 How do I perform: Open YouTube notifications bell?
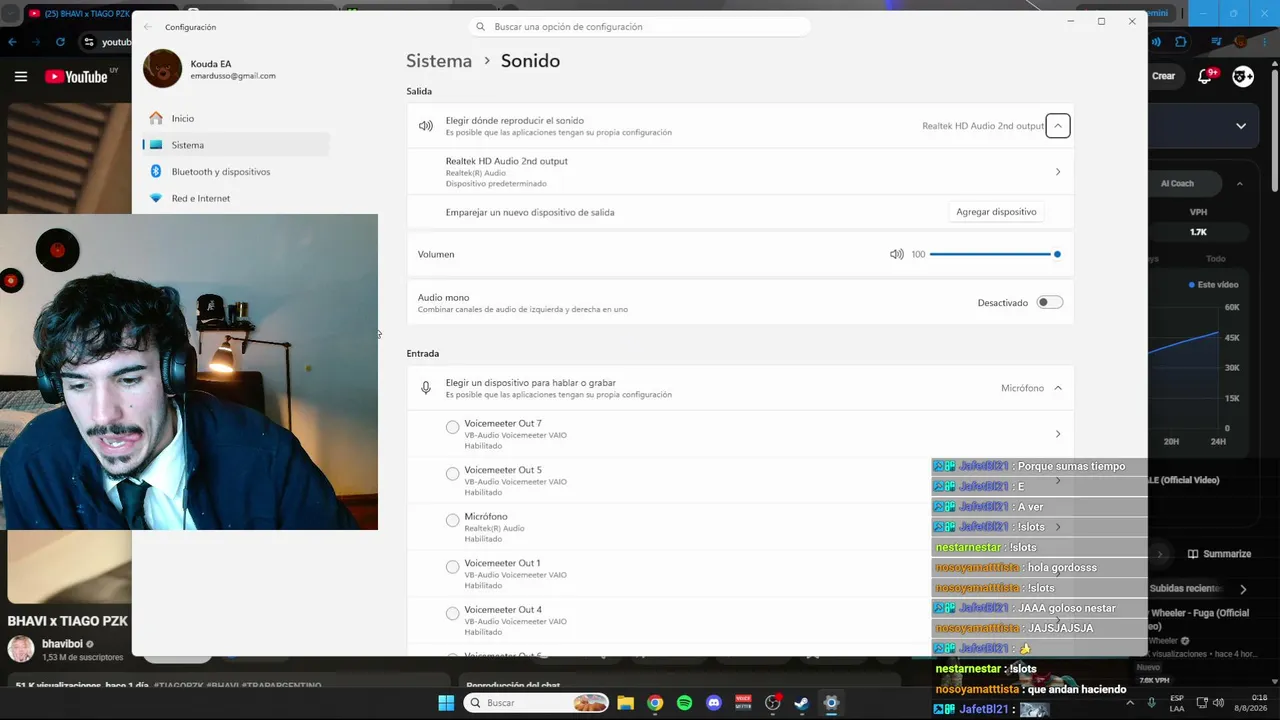[1206, 76]
